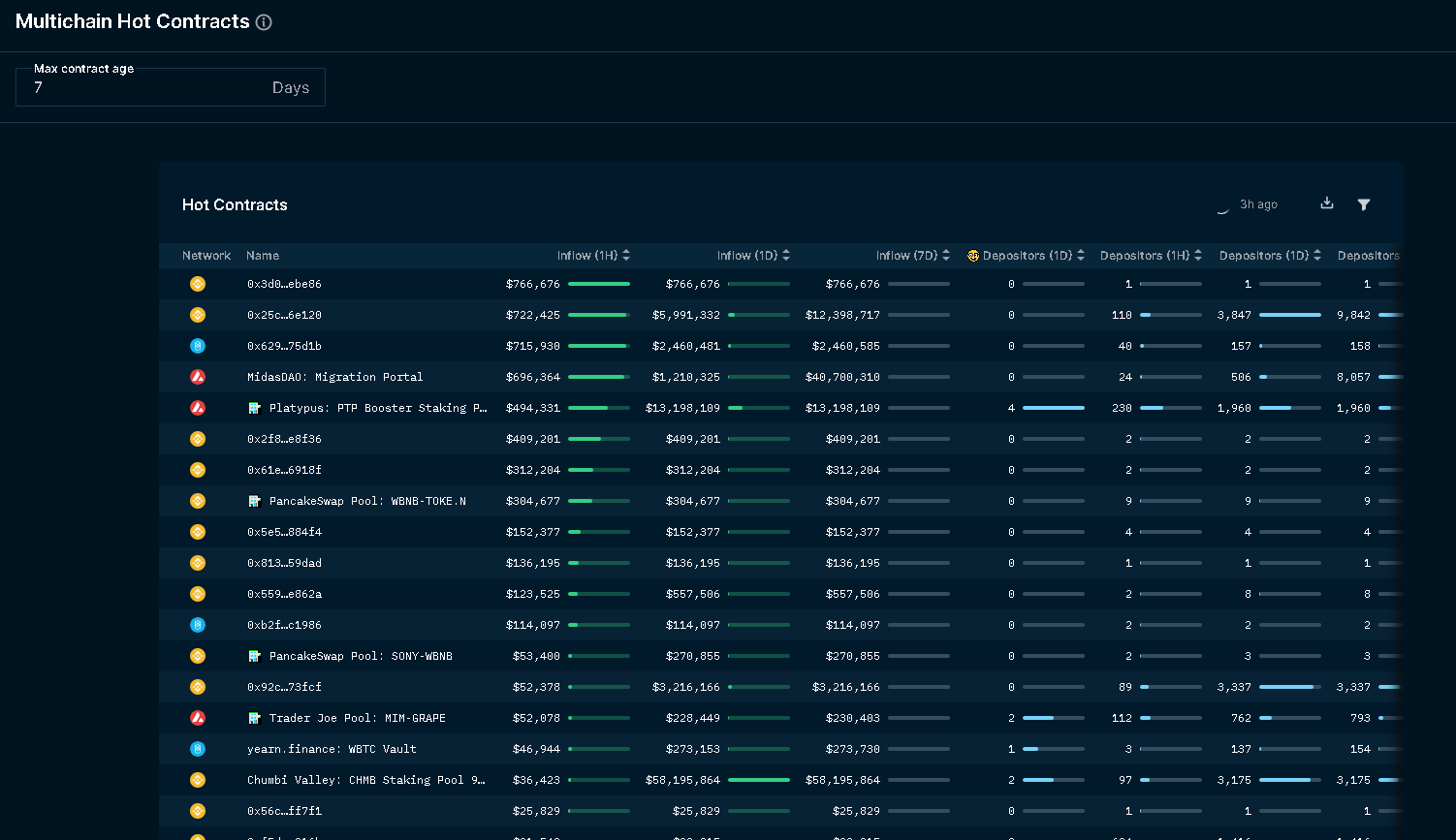The height and width of the screenshot is (840, 1456).
Task: Click the Avalanche icon in MidasDAO row
Action: (198, 377)
